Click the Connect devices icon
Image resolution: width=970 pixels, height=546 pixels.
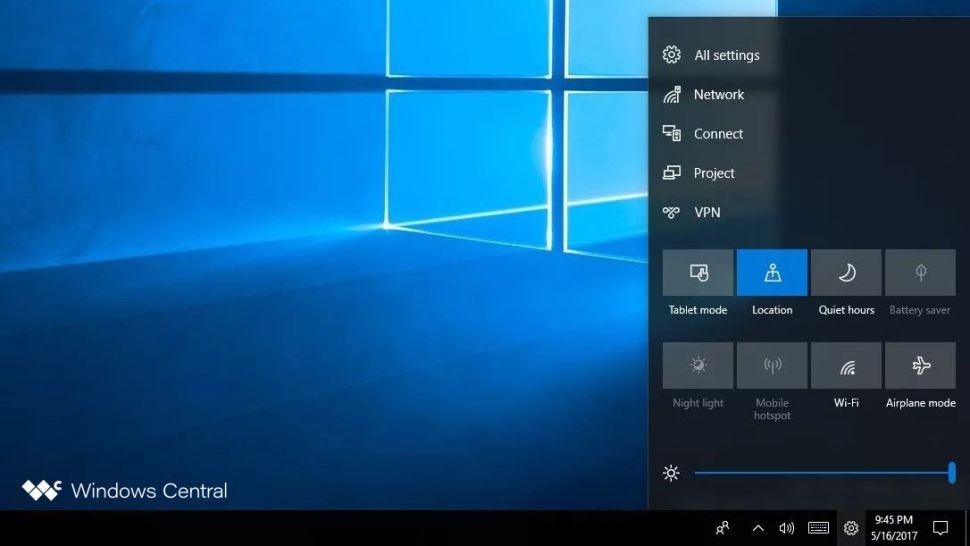(x=672, y=134)
